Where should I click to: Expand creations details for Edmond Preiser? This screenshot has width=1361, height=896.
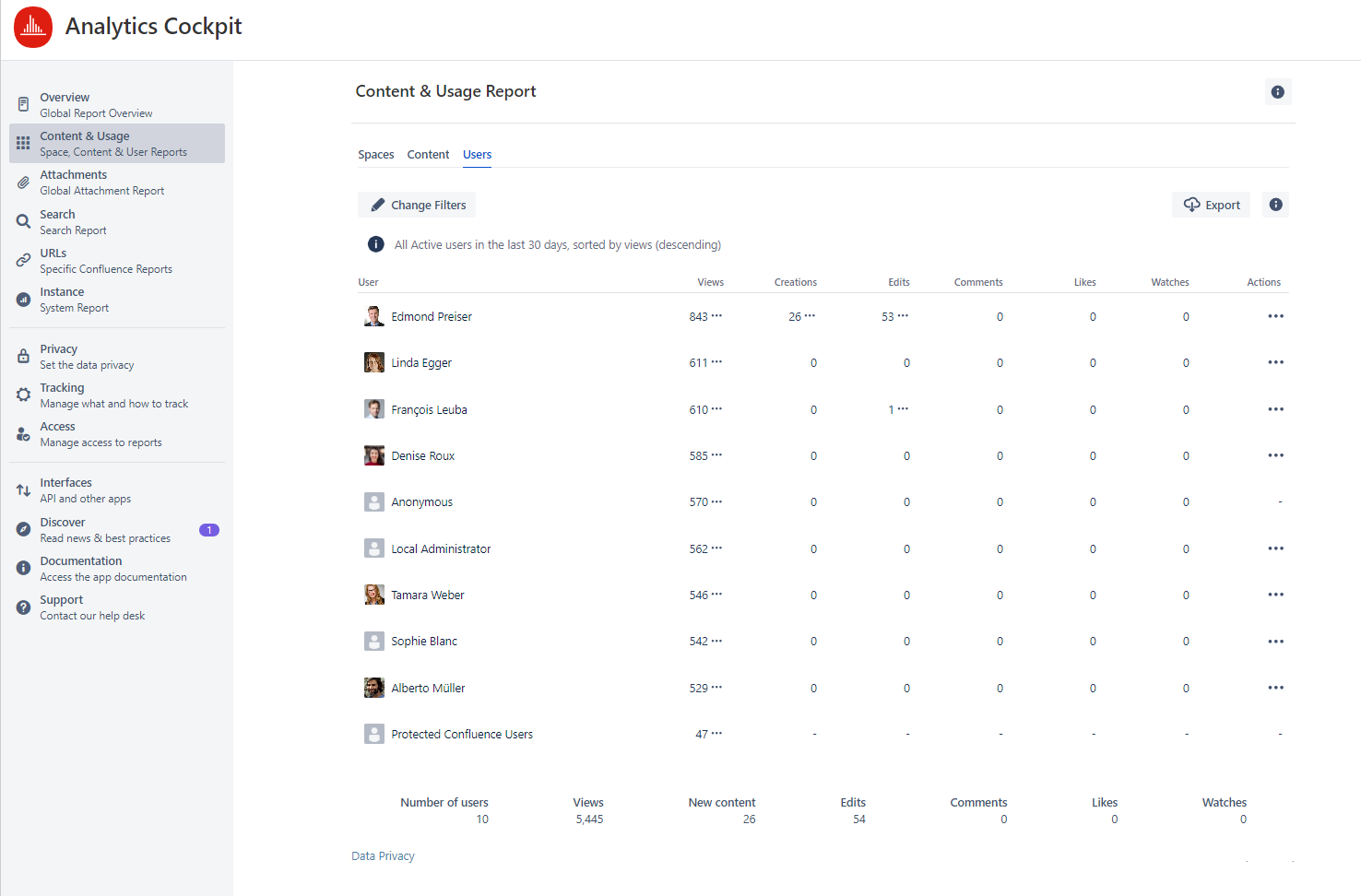[x=810, y=315]
